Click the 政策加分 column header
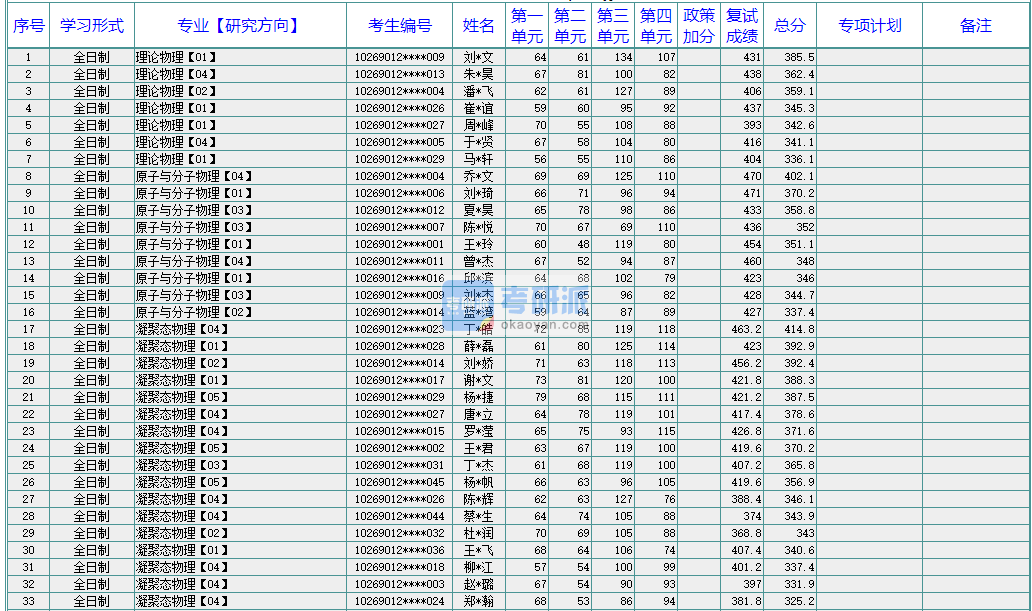 pos(699,26)
